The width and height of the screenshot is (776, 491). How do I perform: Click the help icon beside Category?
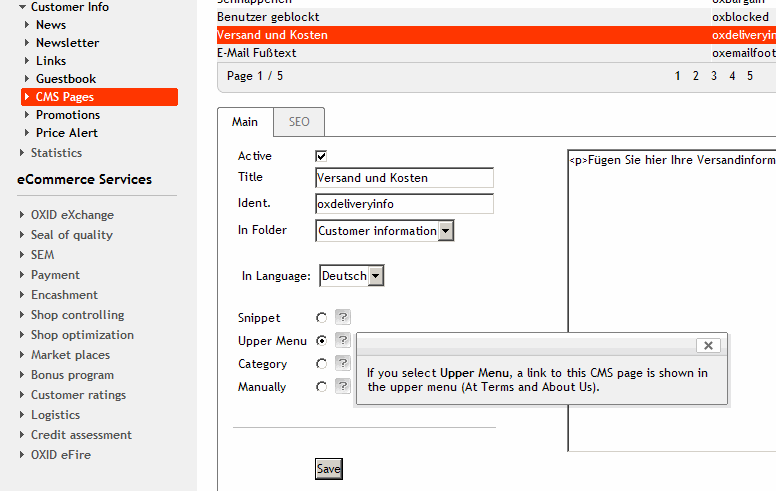click(342, 364)
